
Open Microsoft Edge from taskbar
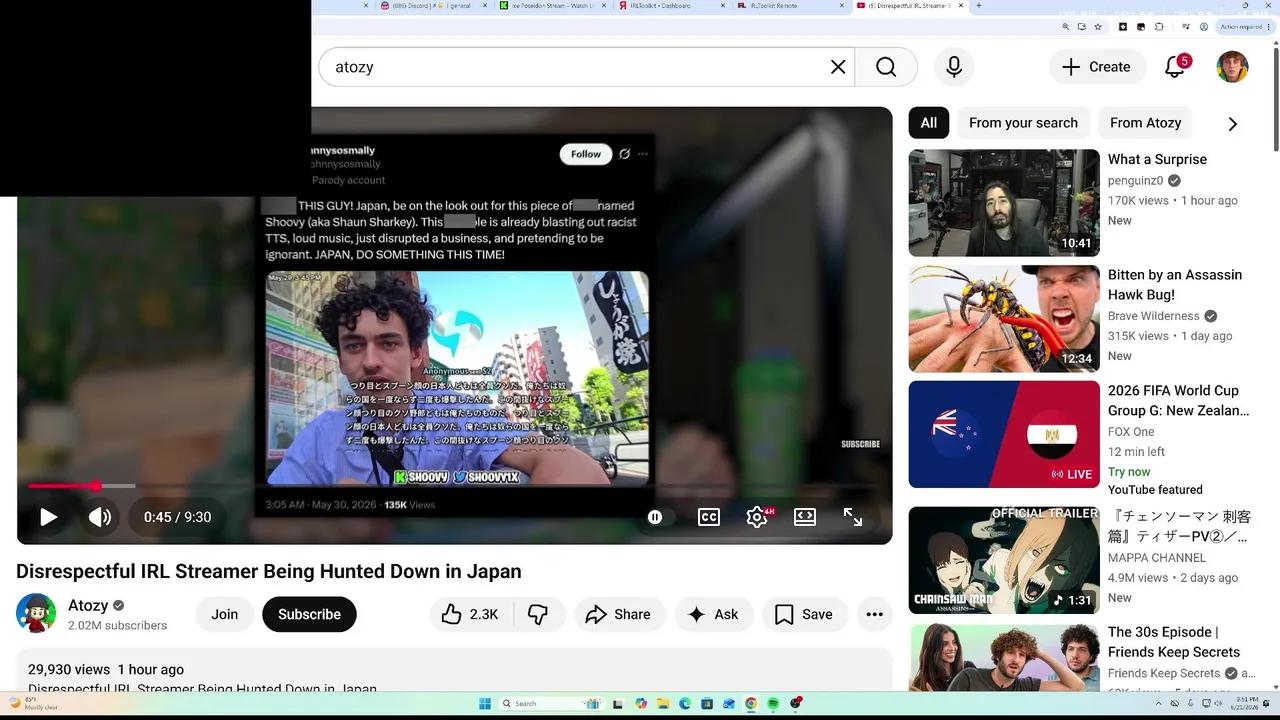(x=685, y=703)
